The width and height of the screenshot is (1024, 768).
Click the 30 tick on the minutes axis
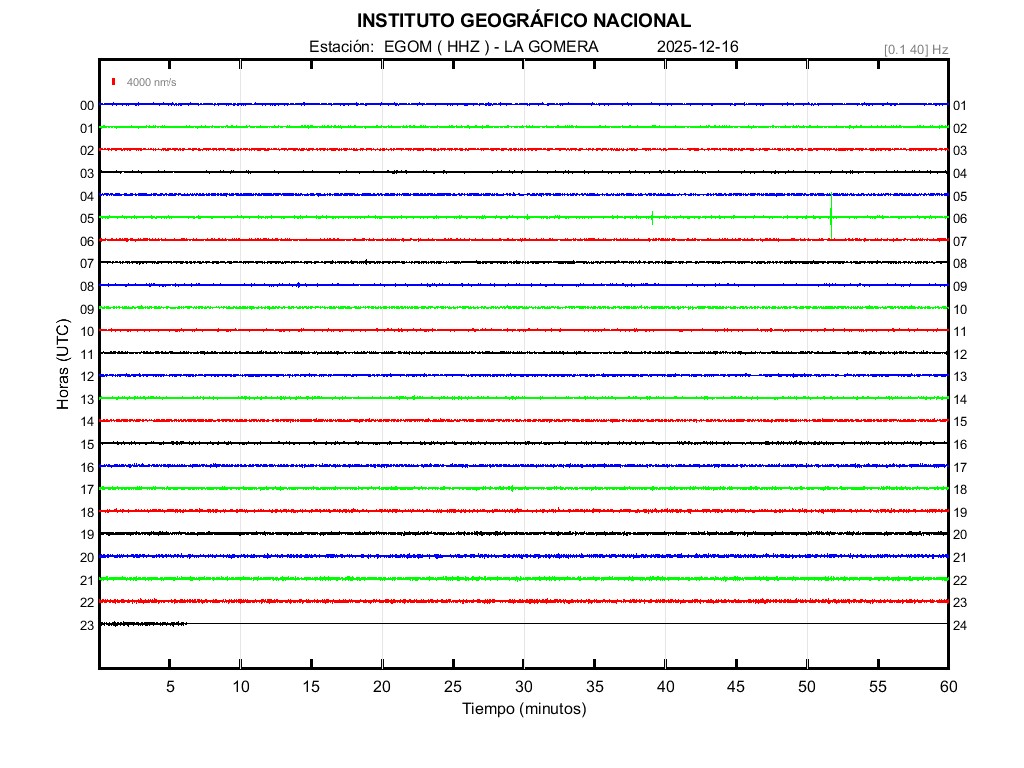tap(524, 687)
